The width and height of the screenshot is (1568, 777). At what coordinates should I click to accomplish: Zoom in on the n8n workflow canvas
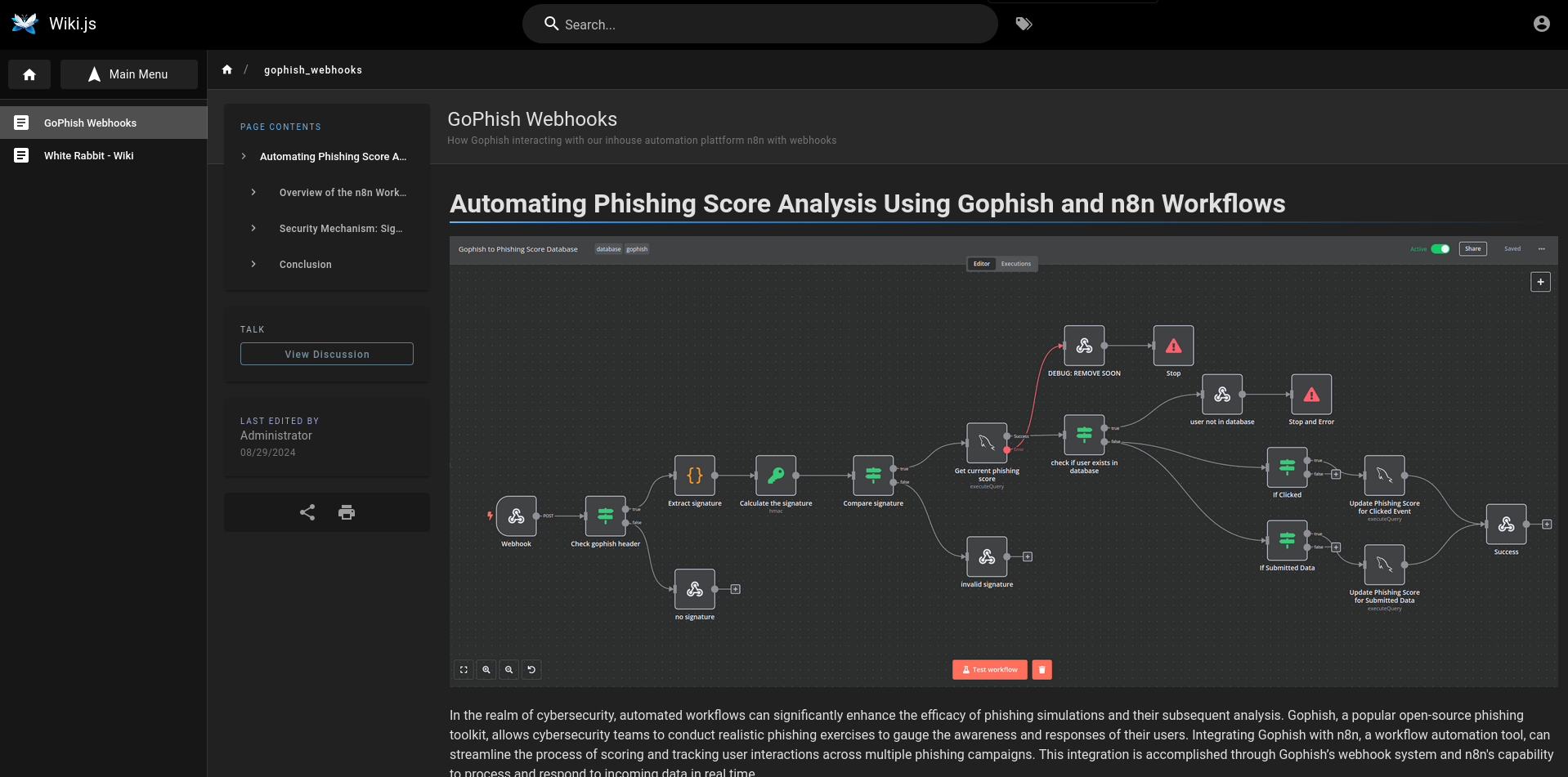click(486, 669)
